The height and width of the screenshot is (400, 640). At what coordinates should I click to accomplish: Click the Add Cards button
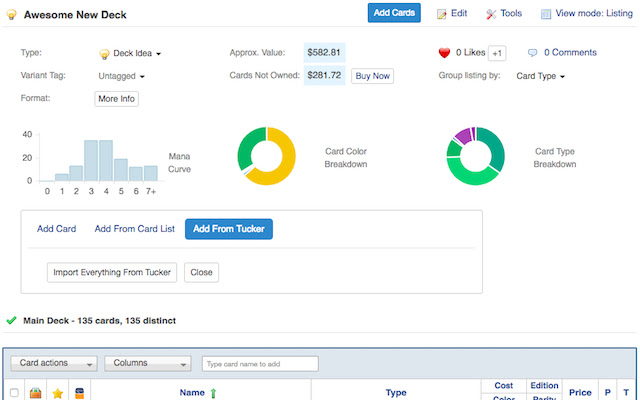pyautogui.click(x=394, y=13)
